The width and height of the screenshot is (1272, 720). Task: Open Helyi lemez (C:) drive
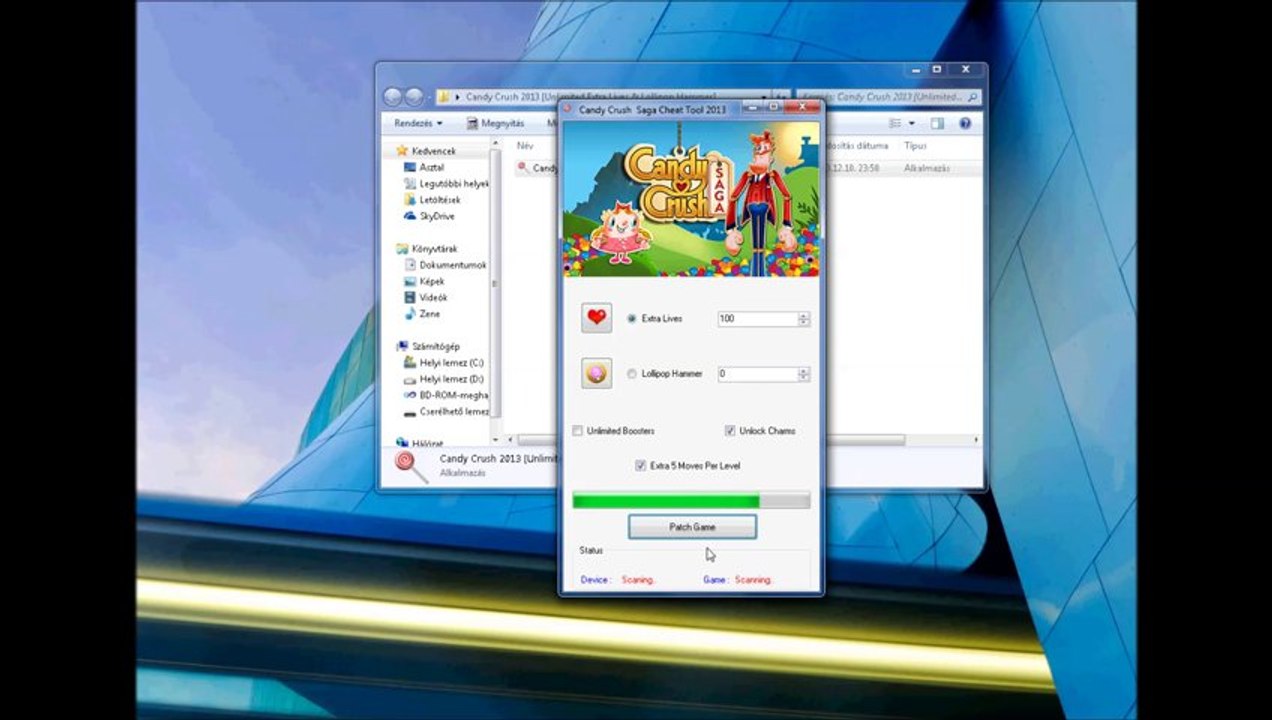451,363
